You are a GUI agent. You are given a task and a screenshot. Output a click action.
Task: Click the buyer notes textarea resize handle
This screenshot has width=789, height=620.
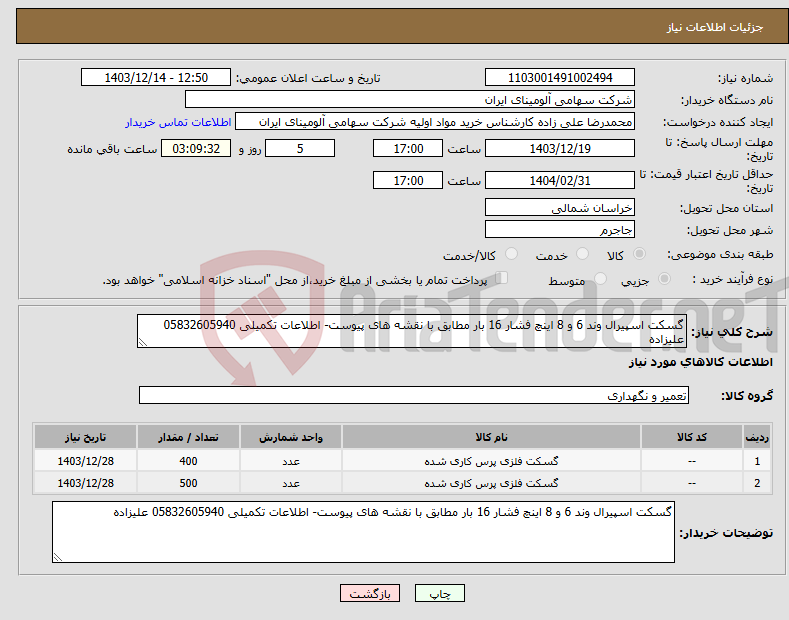(58, 557)
